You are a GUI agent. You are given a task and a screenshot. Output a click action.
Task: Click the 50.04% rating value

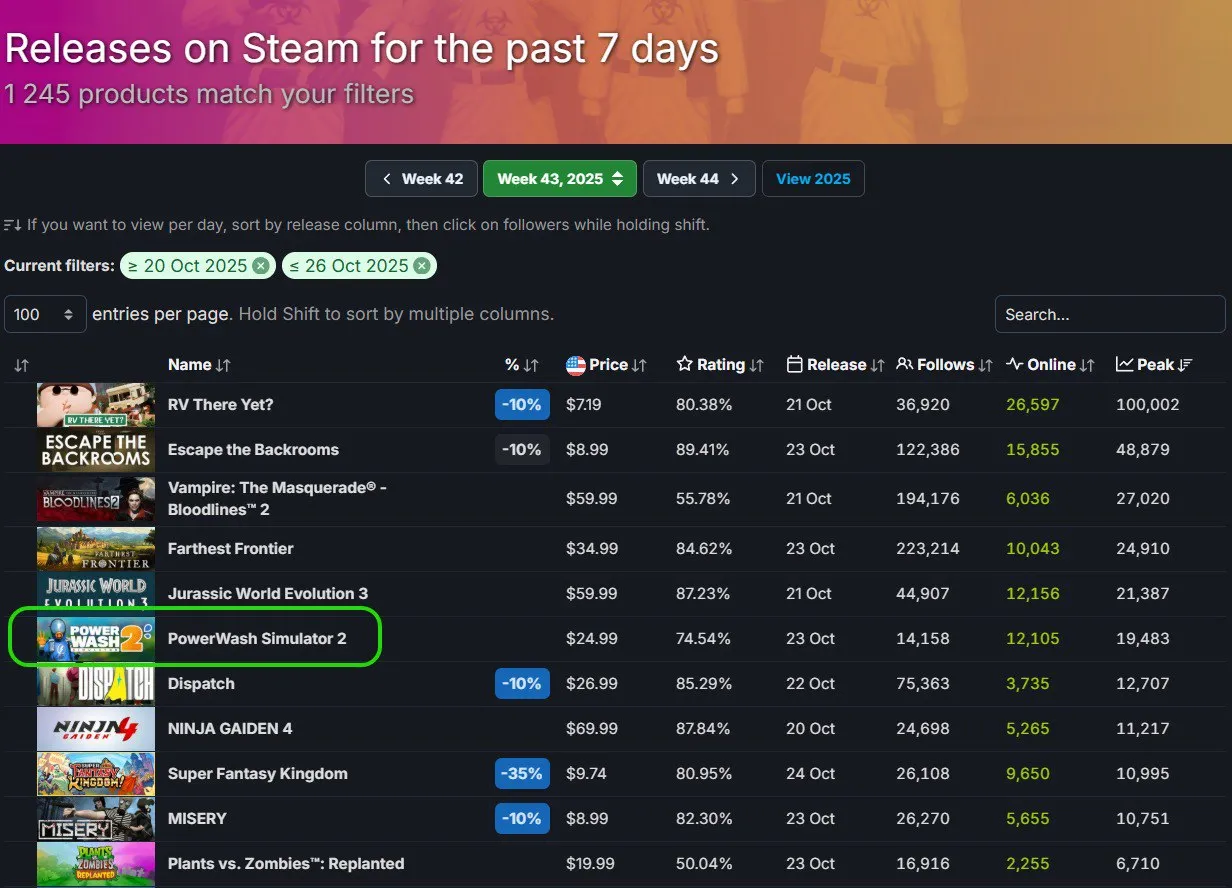point(704,864)
